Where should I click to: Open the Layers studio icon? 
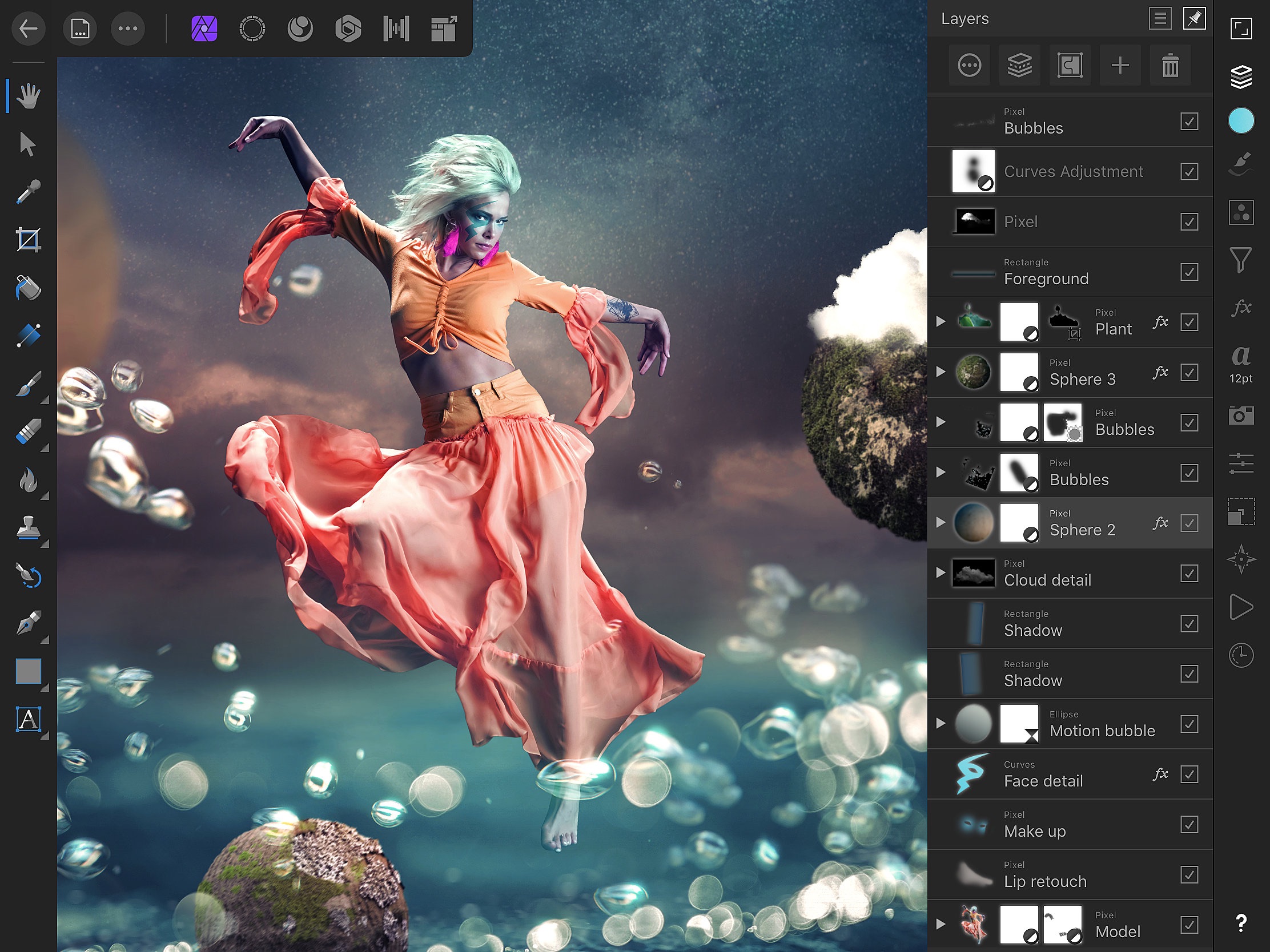[1241, 77]
